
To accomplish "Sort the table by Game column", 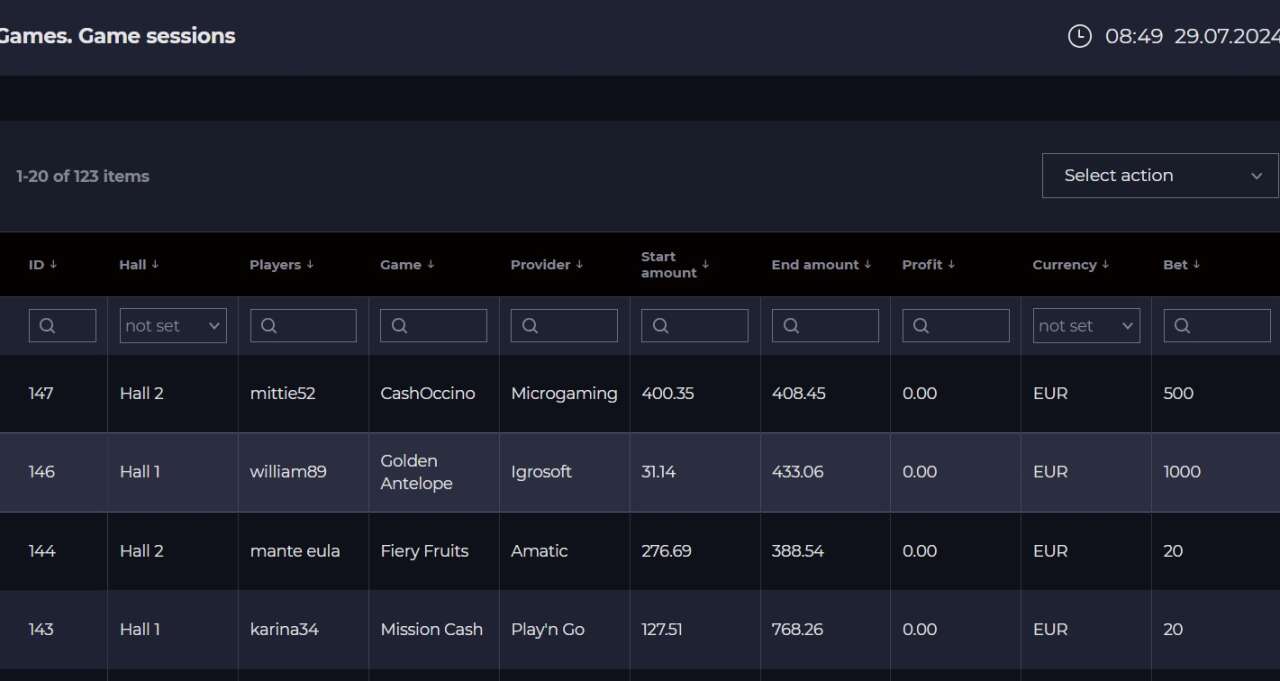I will tap(407, 265).
